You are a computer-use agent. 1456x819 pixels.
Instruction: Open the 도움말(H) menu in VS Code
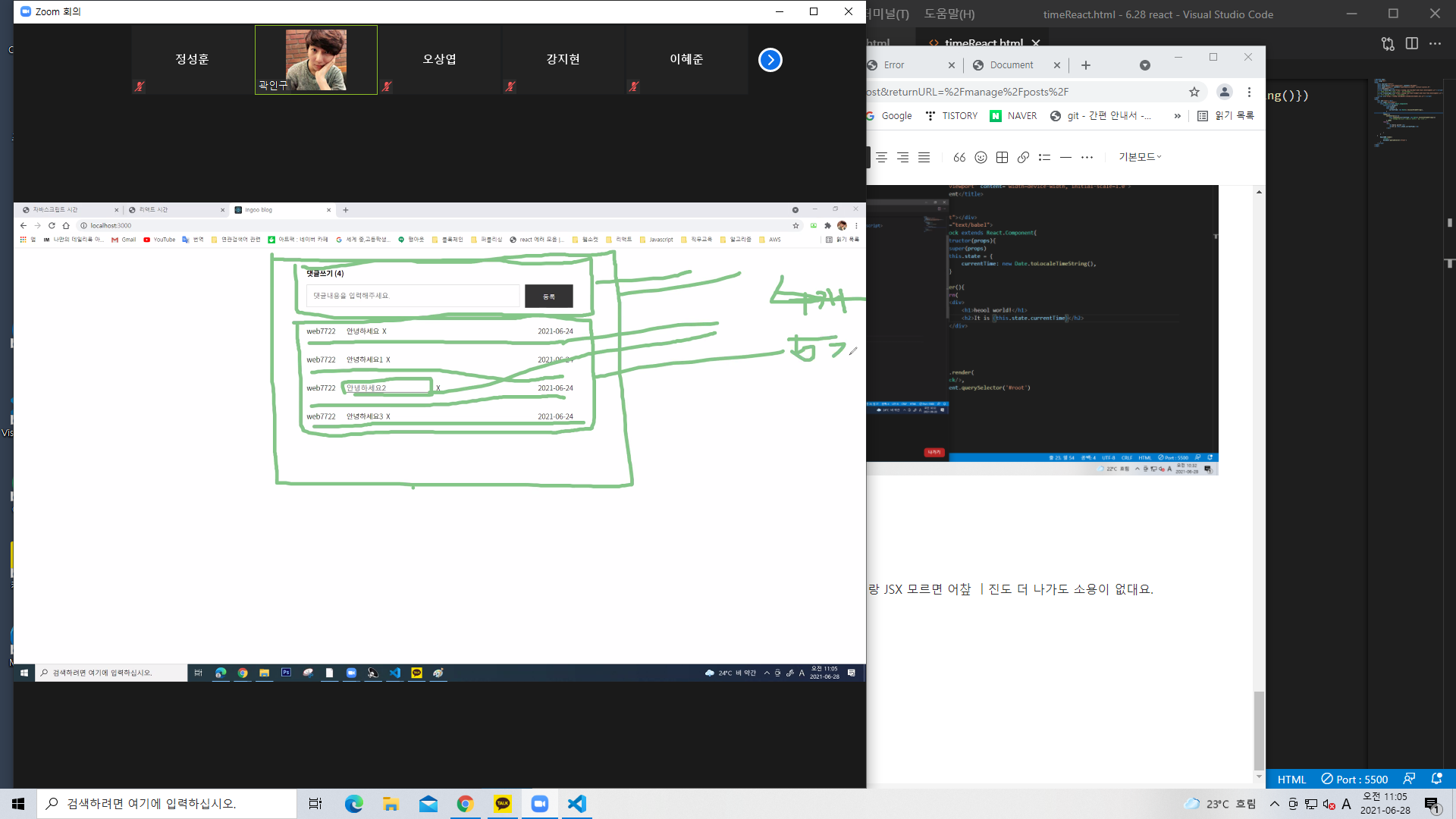coord(949,14)
